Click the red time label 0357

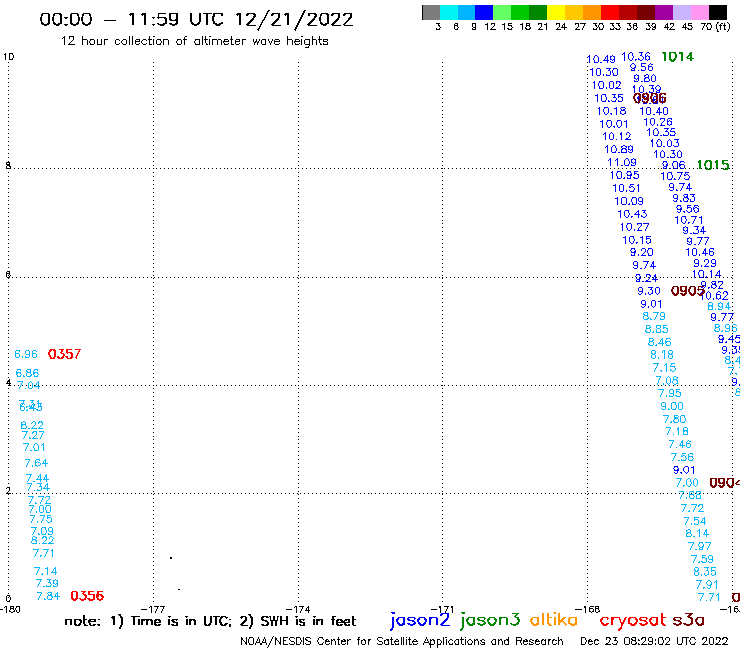65,354
